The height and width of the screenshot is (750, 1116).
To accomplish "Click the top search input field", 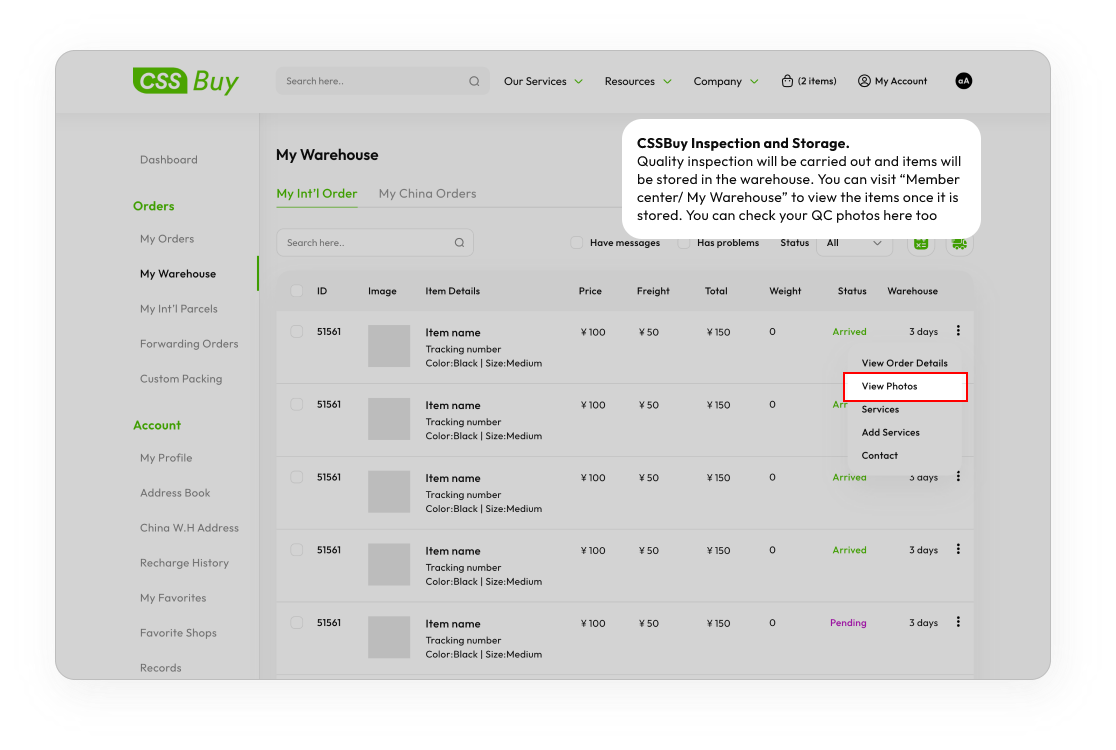I will coord(370,82).
